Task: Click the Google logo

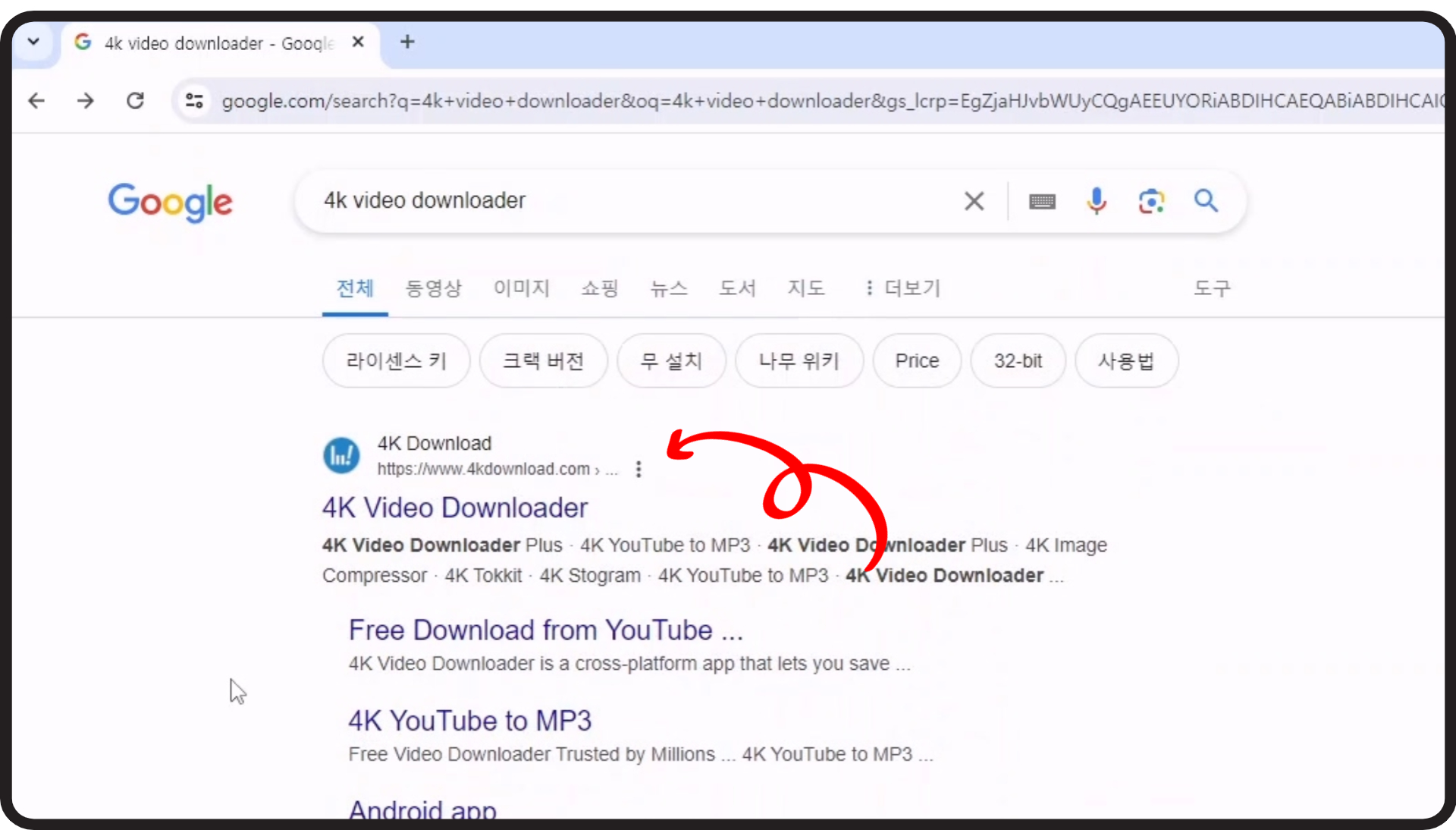Action: click(170, 203)
